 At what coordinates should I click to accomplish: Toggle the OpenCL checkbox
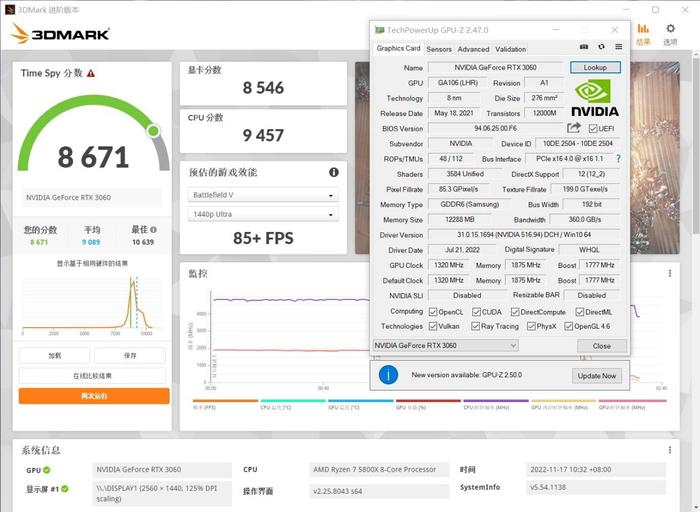tap(433, 312)
